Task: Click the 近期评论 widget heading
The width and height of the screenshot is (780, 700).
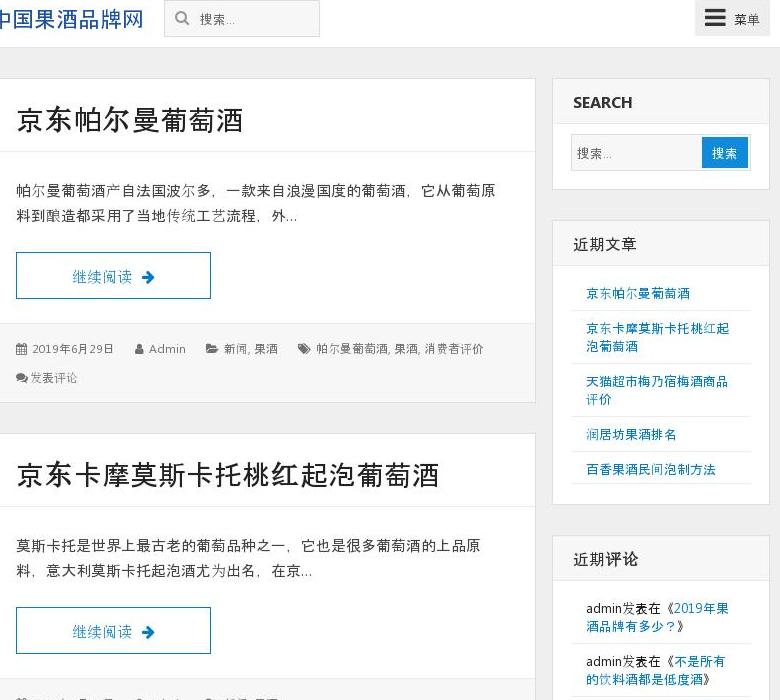Action: pyautogui.click(x=605, y=559)
